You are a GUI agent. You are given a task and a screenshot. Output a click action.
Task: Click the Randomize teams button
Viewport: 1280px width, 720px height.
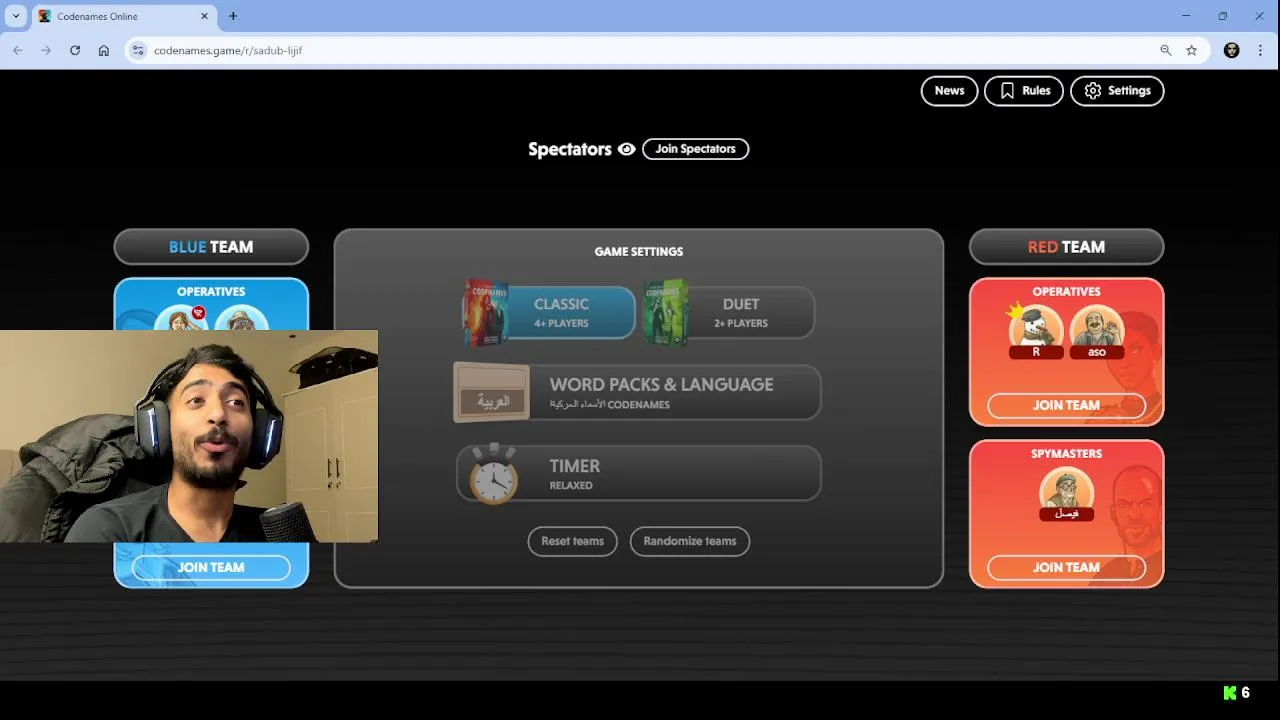tap(690, 541)
